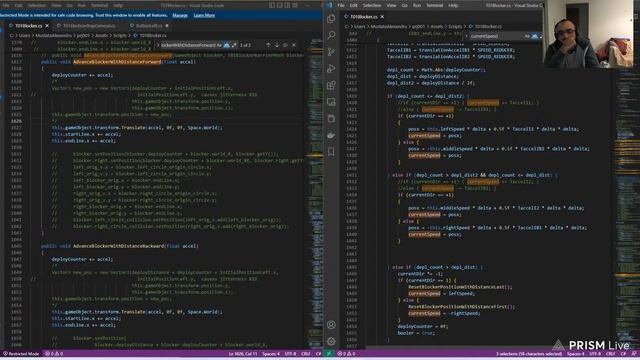Toggle Match Case in left find widget
This screenshot has width=640, height=360.
click(x=219, y=45)
